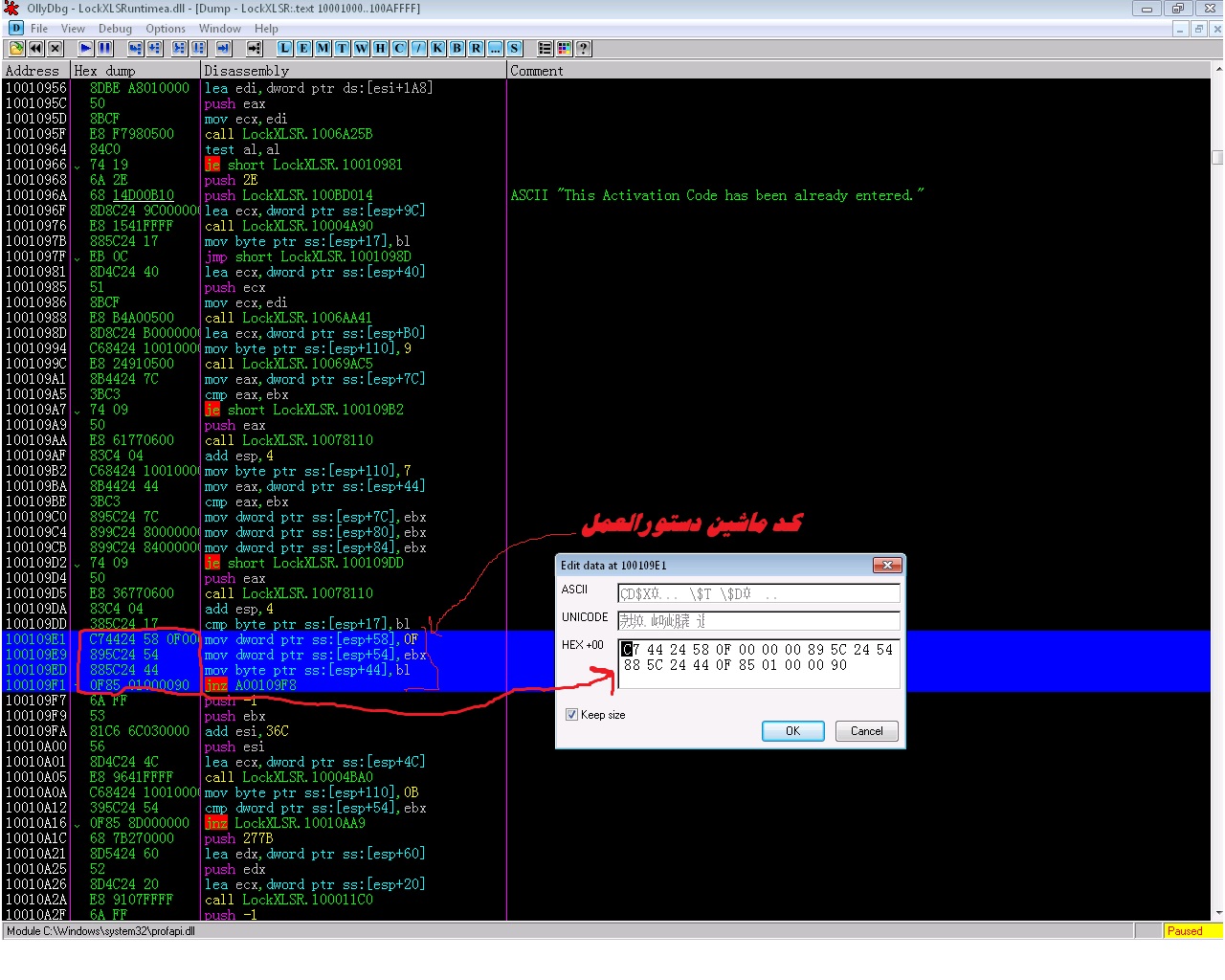The image size is (1225, 980).
Task: Open the Log window with L button
Action: (285, 48)
